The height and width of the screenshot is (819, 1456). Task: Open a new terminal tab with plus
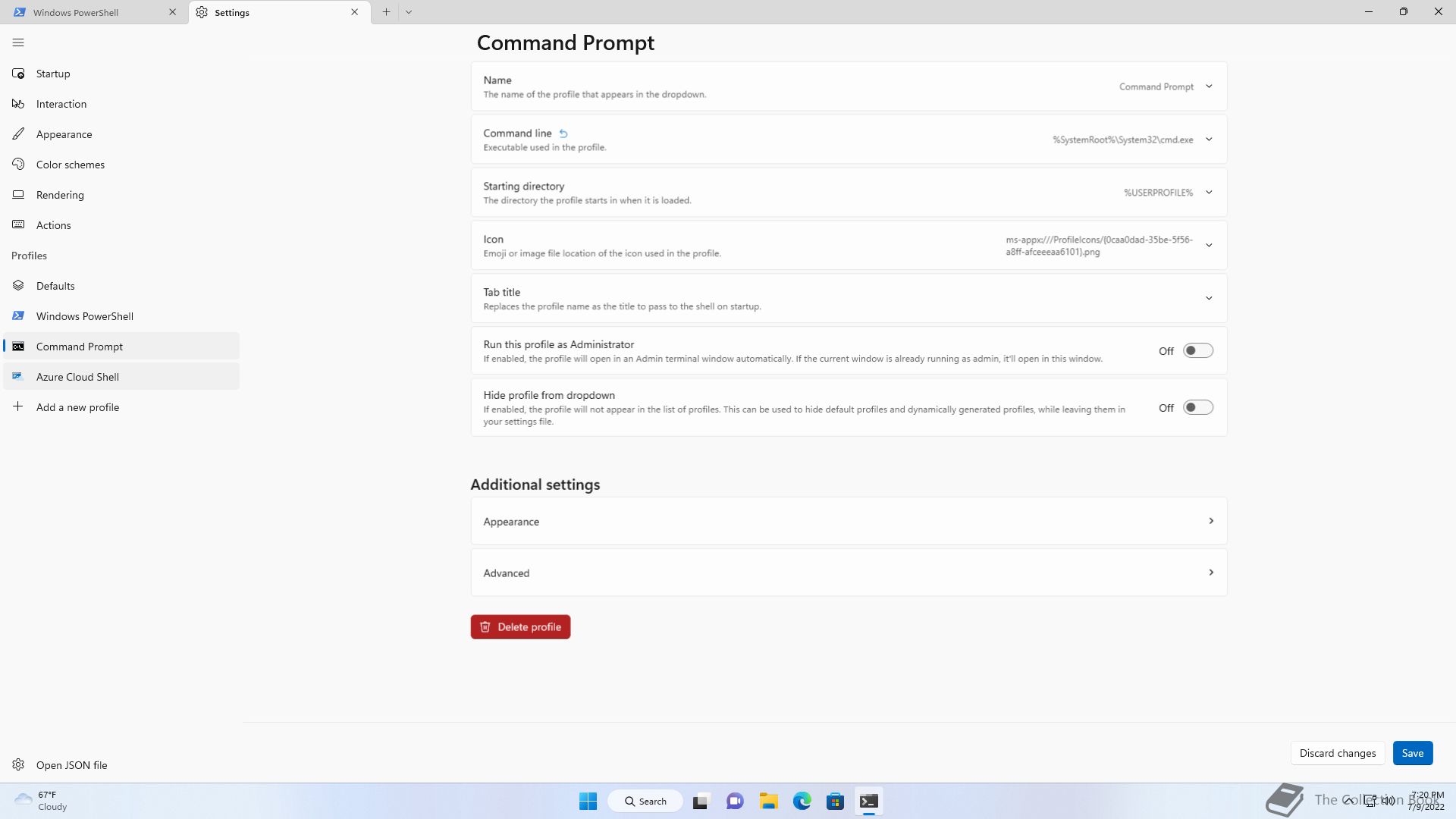click(386, 12)
